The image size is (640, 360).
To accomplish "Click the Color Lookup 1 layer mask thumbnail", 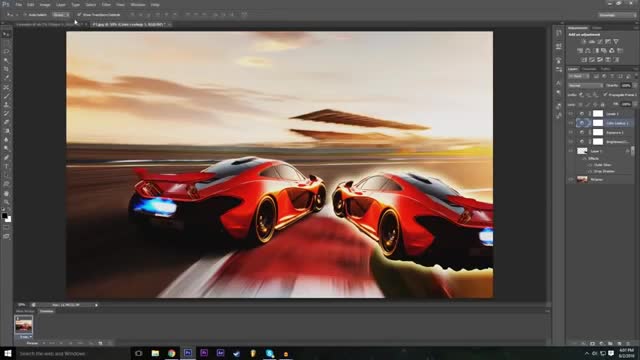I will pos(598,123).
